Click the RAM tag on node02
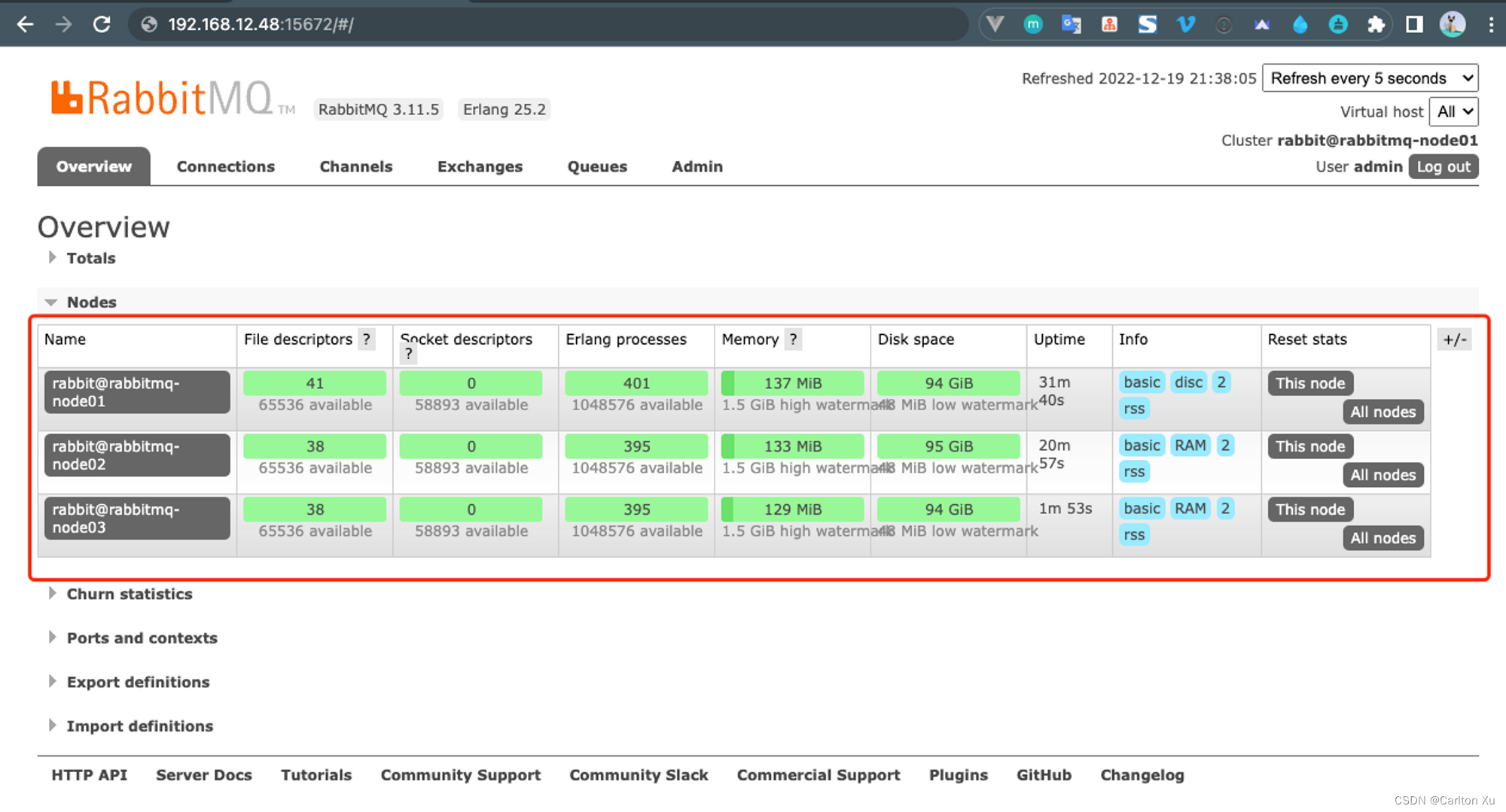The width and height of the screenshot is (1506, 812). [x=1190, y=446]
